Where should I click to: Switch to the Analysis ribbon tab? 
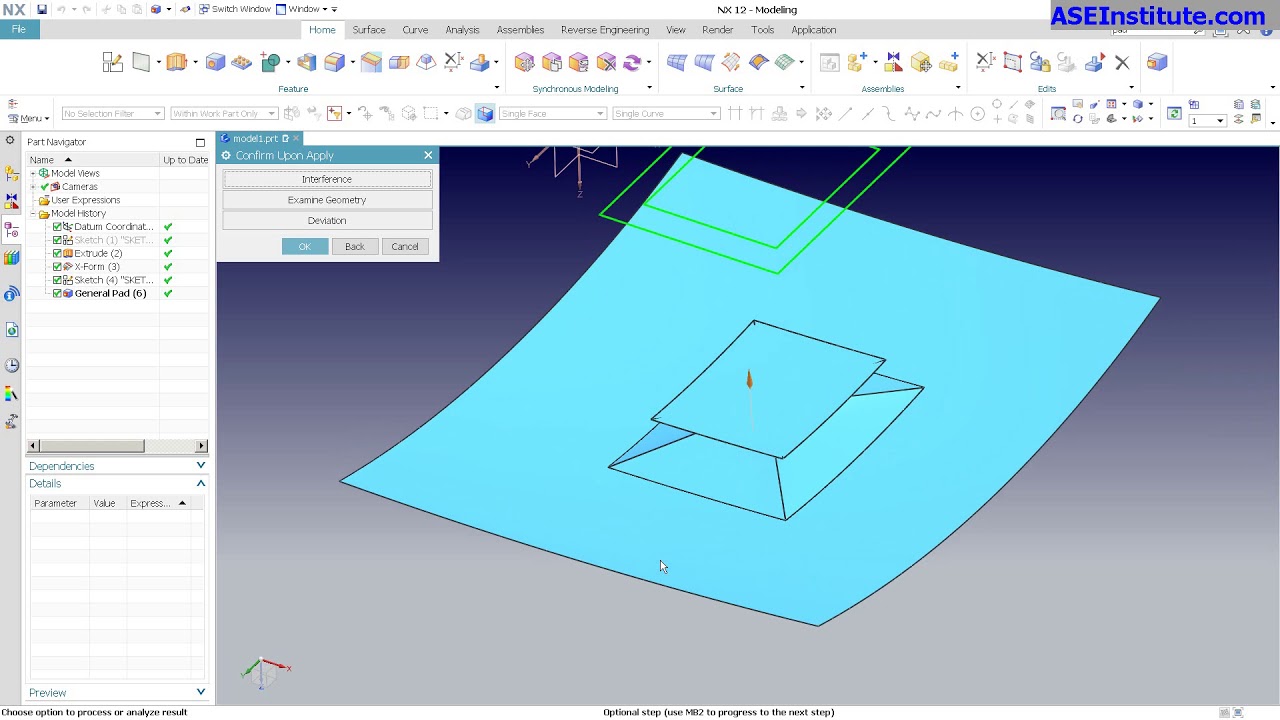click(462, 30)
